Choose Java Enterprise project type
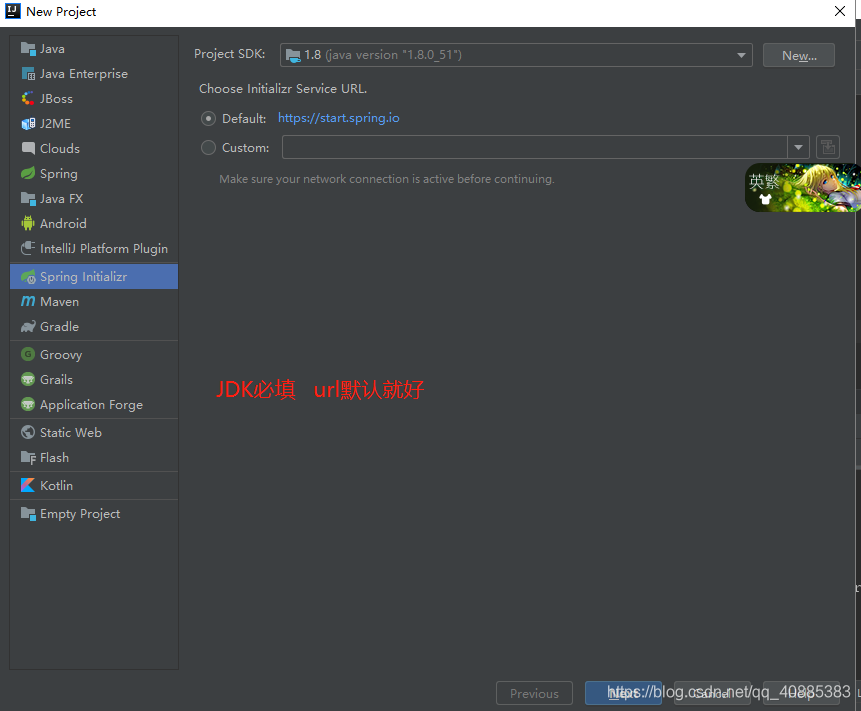 [94, 74]
